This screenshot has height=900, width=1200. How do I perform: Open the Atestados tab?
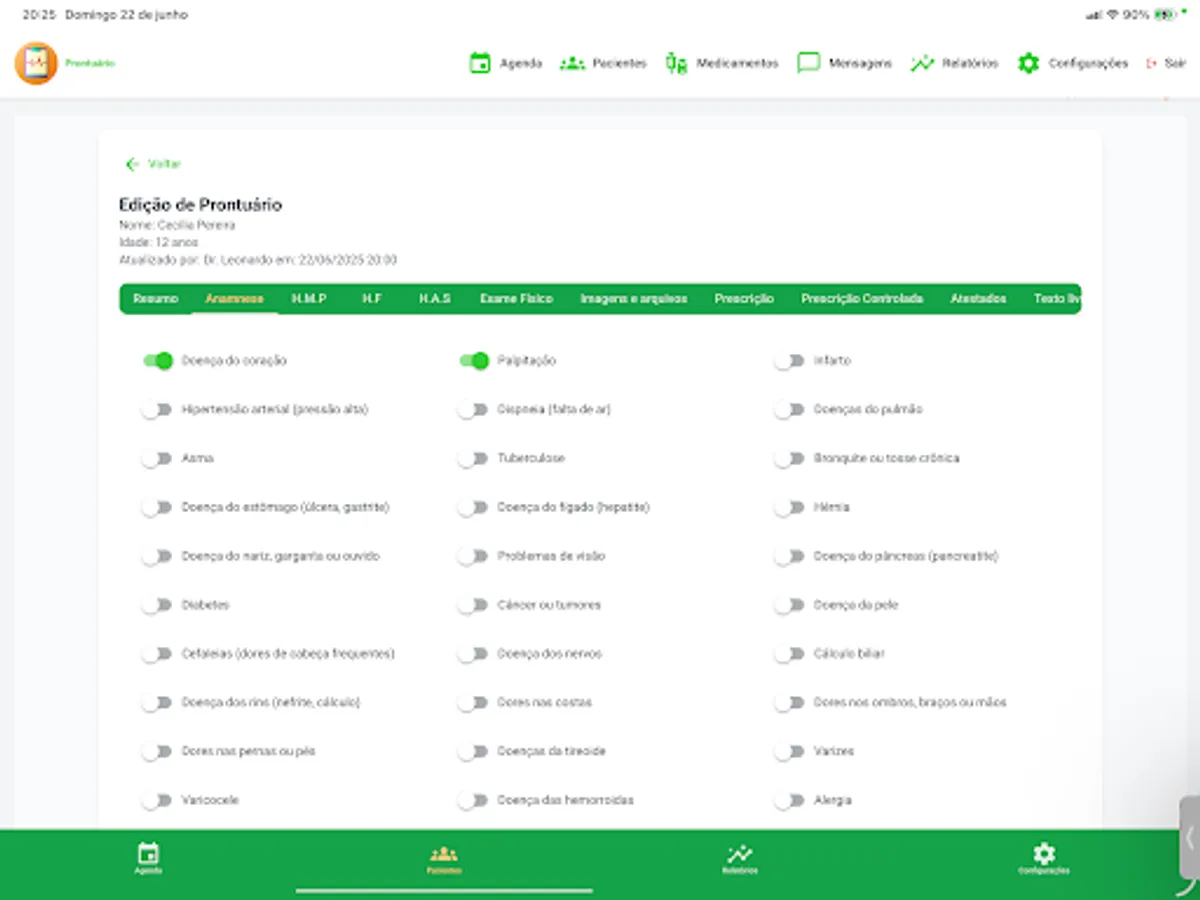[x=978, y=299]
